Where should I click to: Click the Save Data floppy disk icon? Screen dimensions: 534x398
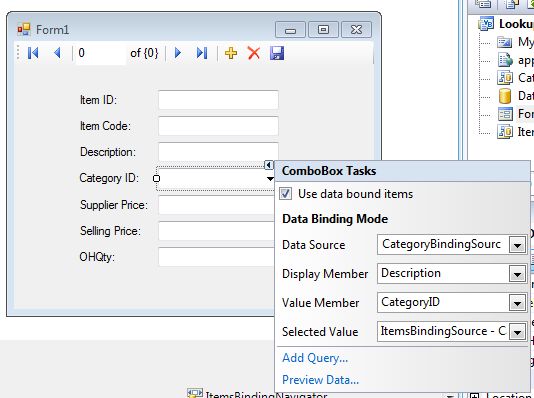277,53
